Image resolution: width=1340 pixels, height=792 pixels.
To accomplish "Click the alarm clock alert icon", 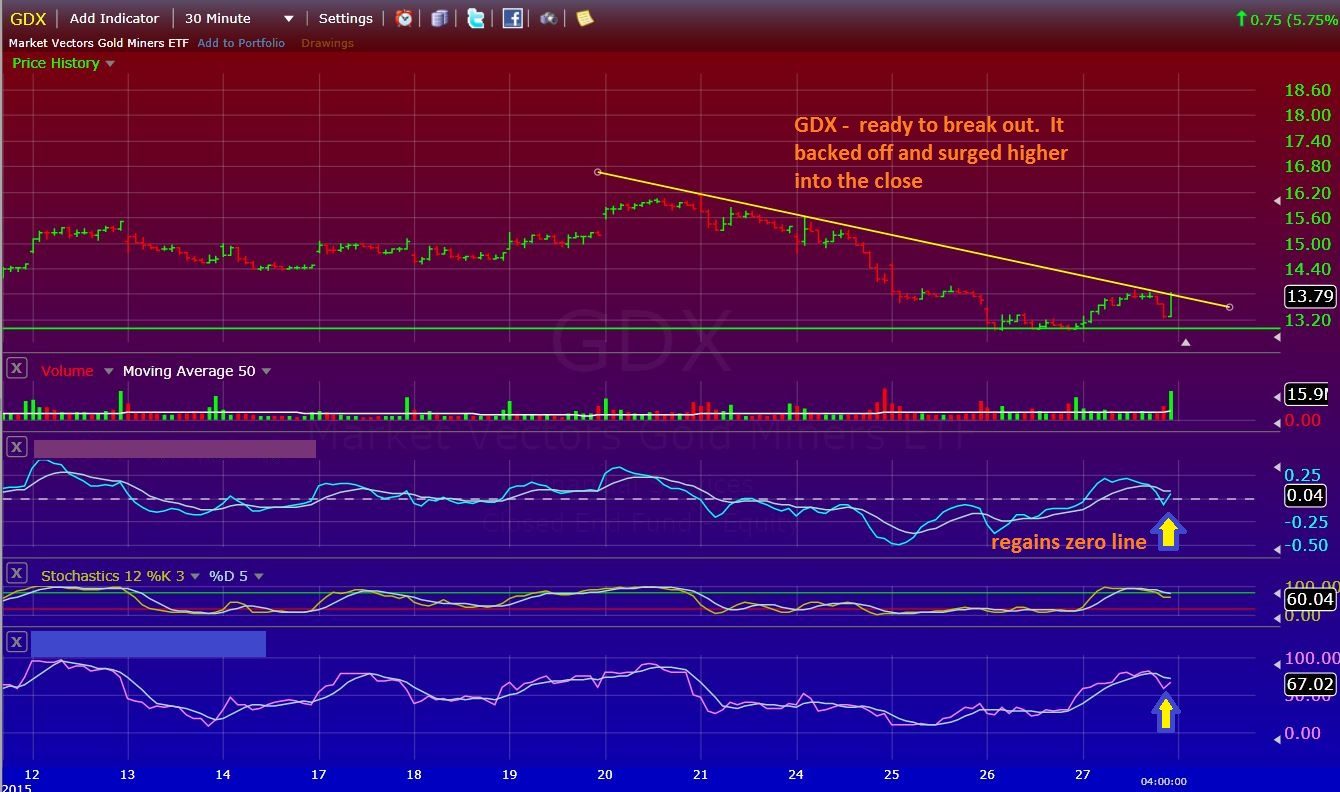I will click(x=404, y=18).
